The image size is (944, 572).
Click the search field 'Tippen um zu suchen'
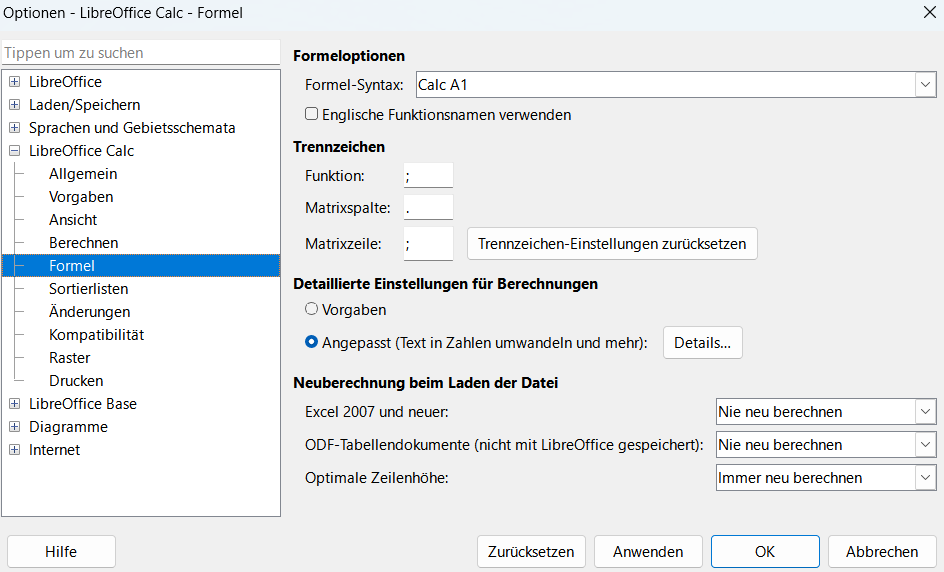[141, 53]
